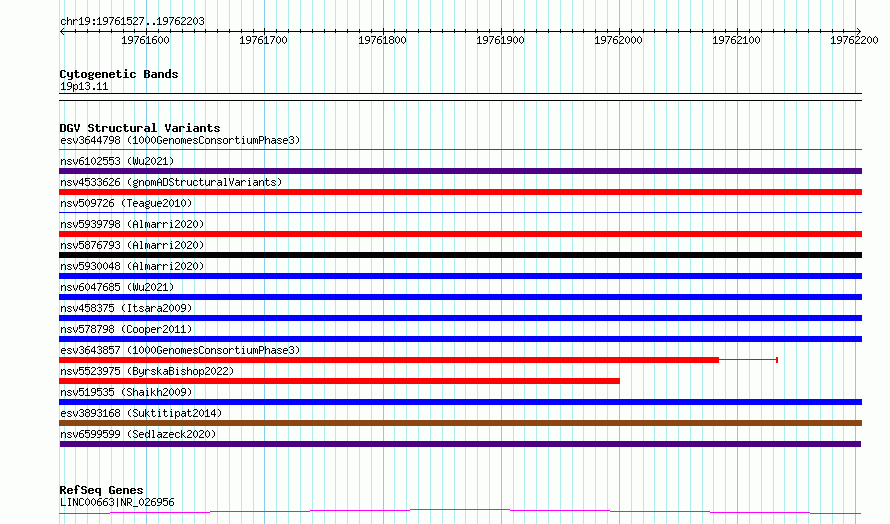Viewport: 890px width, 524px height.
Task: Open variant nsv509726 (Teague2010)
Action: (126, 203)
